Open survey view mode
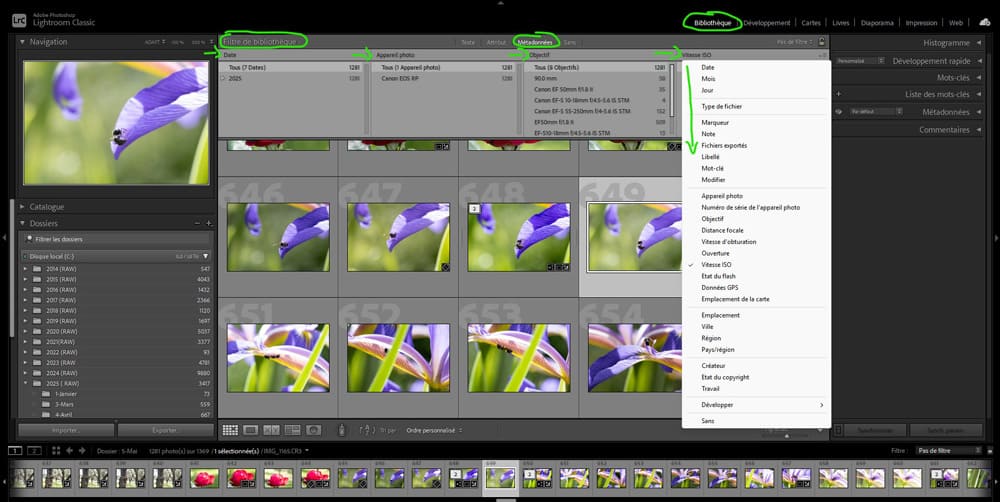1000x502 pixels. [x=293, y=430]
